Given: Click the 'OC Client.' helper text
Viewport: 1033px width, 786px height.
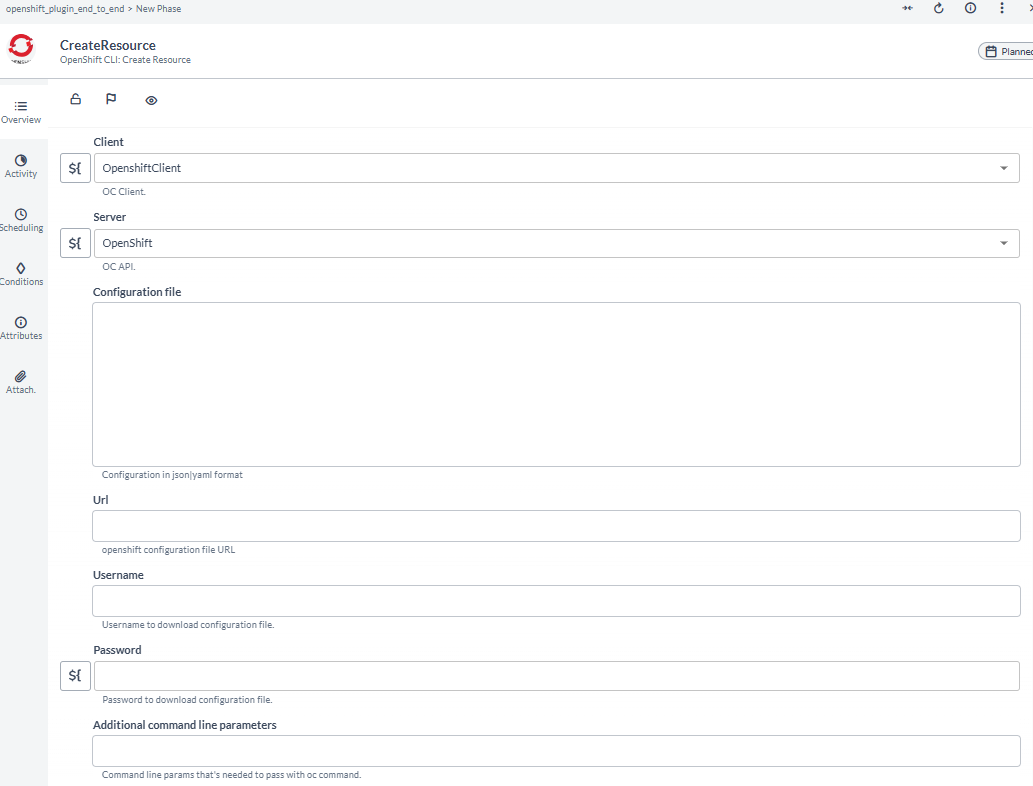Looking at the screenshot, I should click(x=124, y=192).
